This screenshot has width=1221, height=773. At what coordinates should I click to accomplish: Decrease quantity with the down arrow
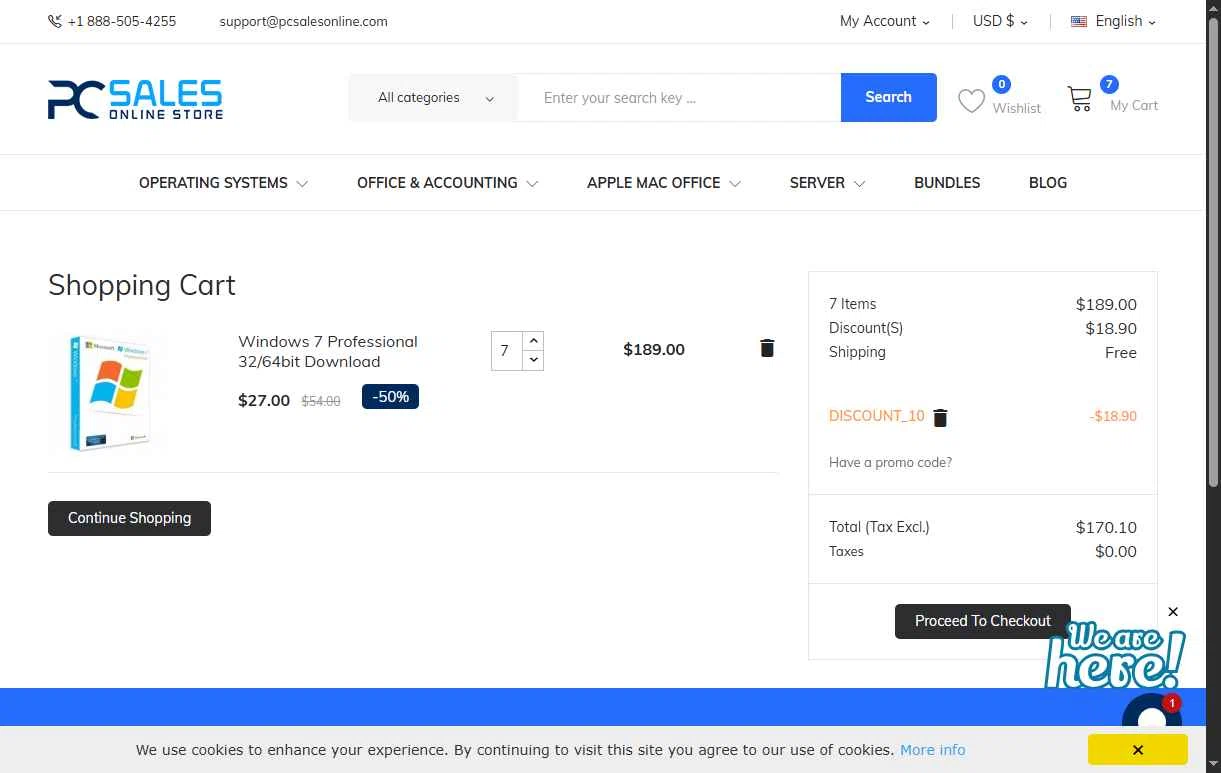pyautogui.click(x=533, y=360)
